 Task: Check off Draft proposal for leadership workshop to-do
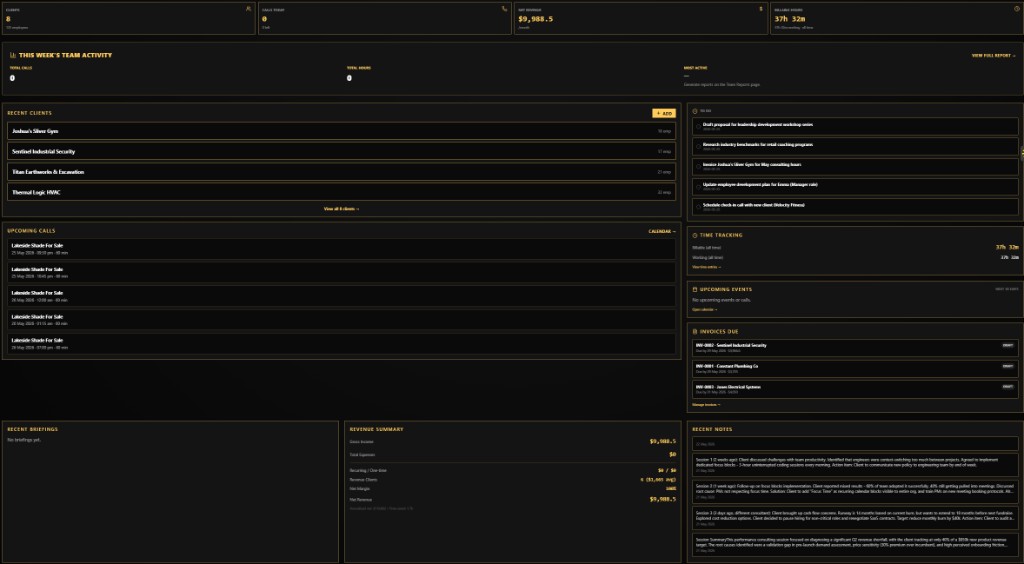click(698, 127)
